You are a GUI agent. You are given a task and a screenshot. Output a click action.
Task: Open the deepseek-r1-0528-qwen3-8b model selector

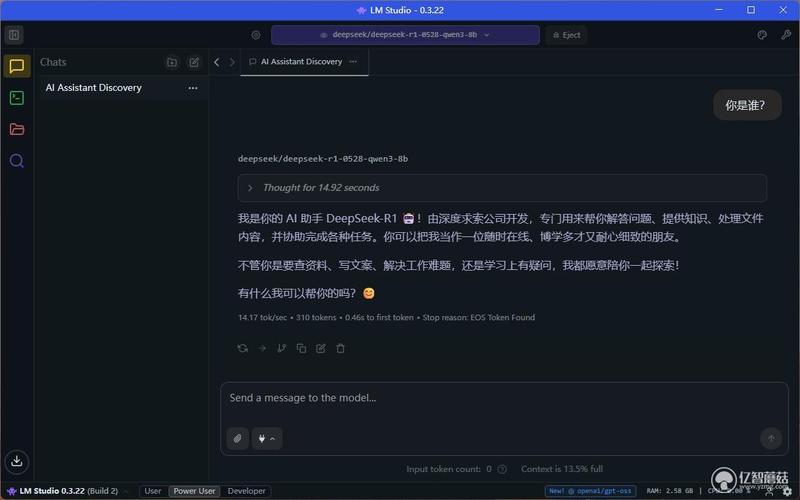tap(405, 35)
